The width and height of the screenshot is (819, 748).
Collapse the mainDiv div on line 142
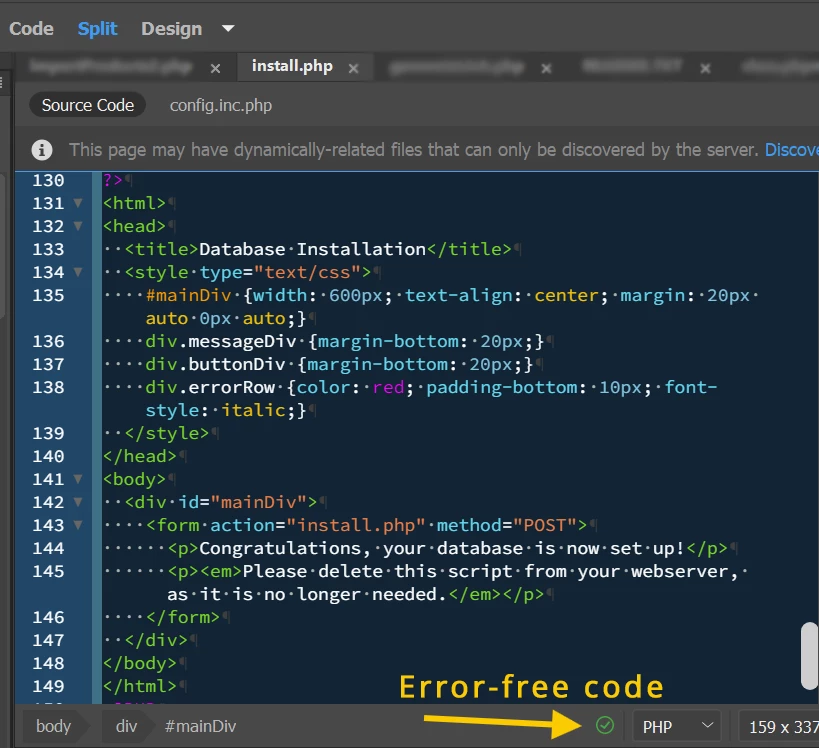[x=78, y=501]
